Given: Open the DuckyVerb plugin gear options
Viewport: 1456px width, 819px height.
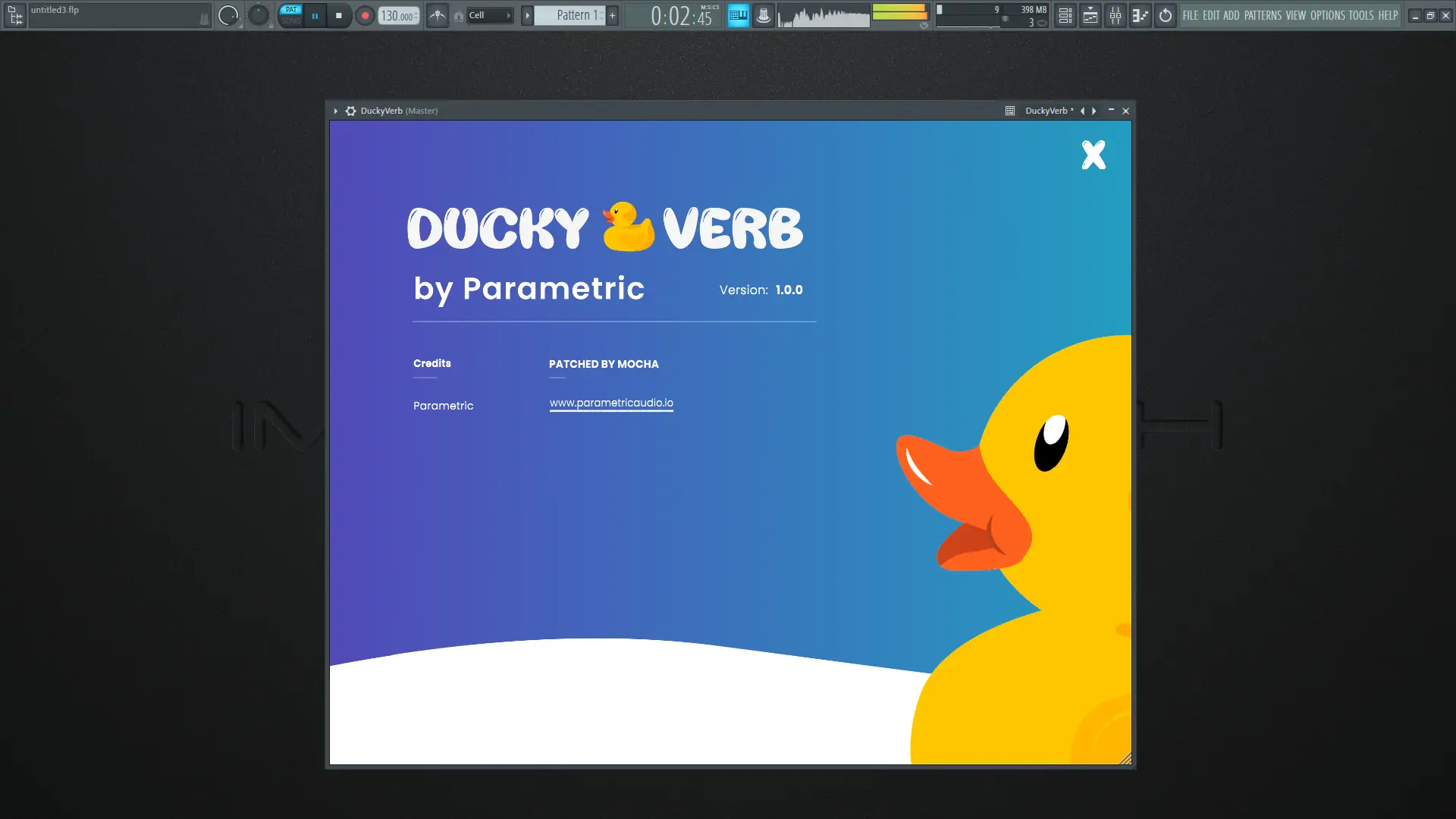Looking at the screenshot, I should click(350, 111).
